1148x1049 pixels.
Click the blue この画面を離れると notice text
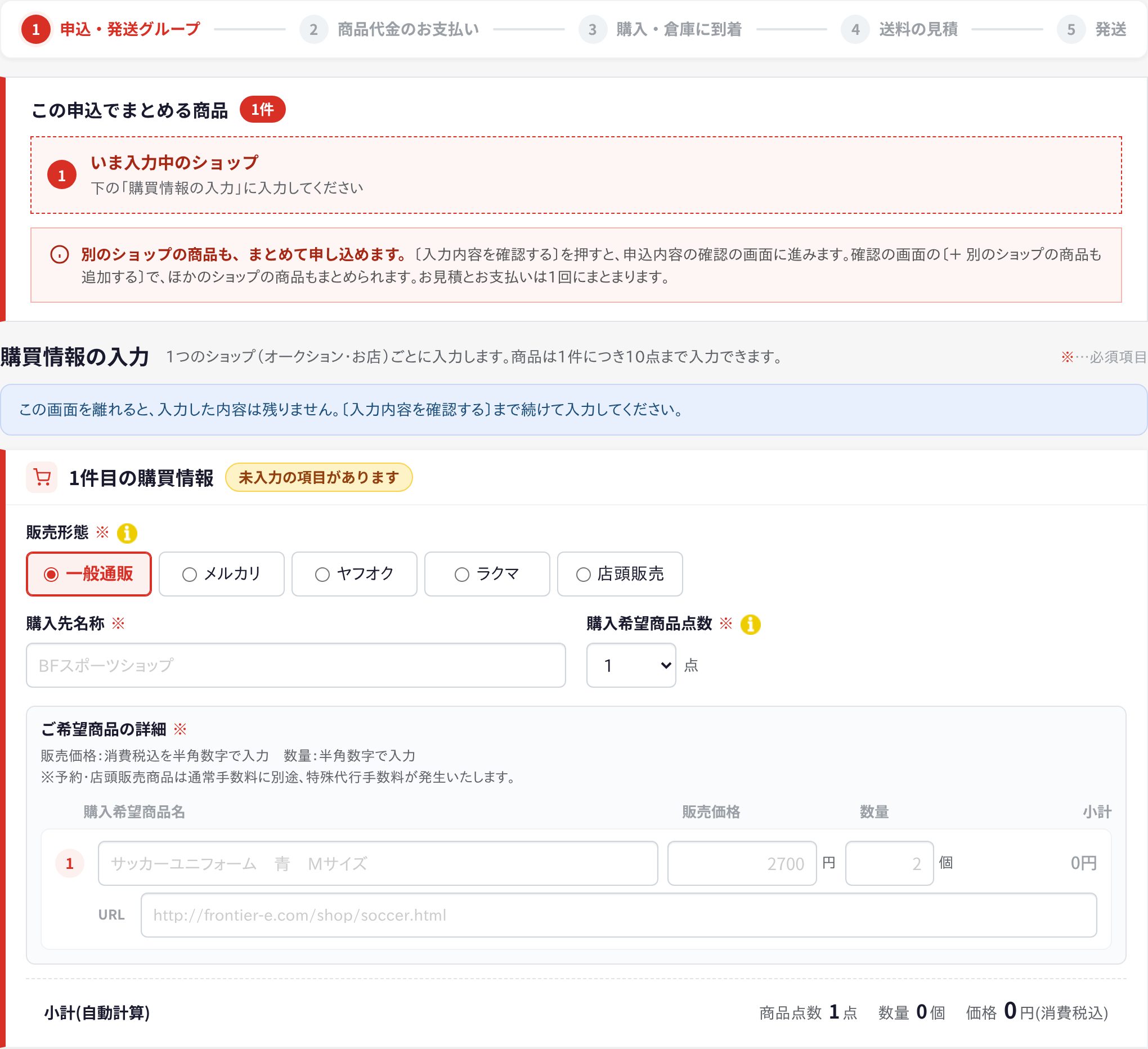[x=351, y=410]
